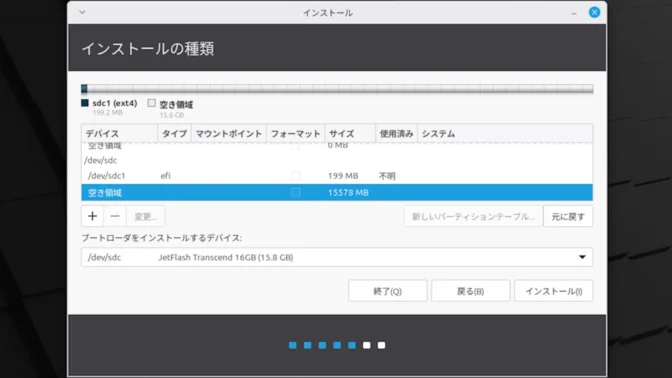Click the 終了(Q) quit button
The width and height of the screenshot is (672, 378).
pos(387,291)
